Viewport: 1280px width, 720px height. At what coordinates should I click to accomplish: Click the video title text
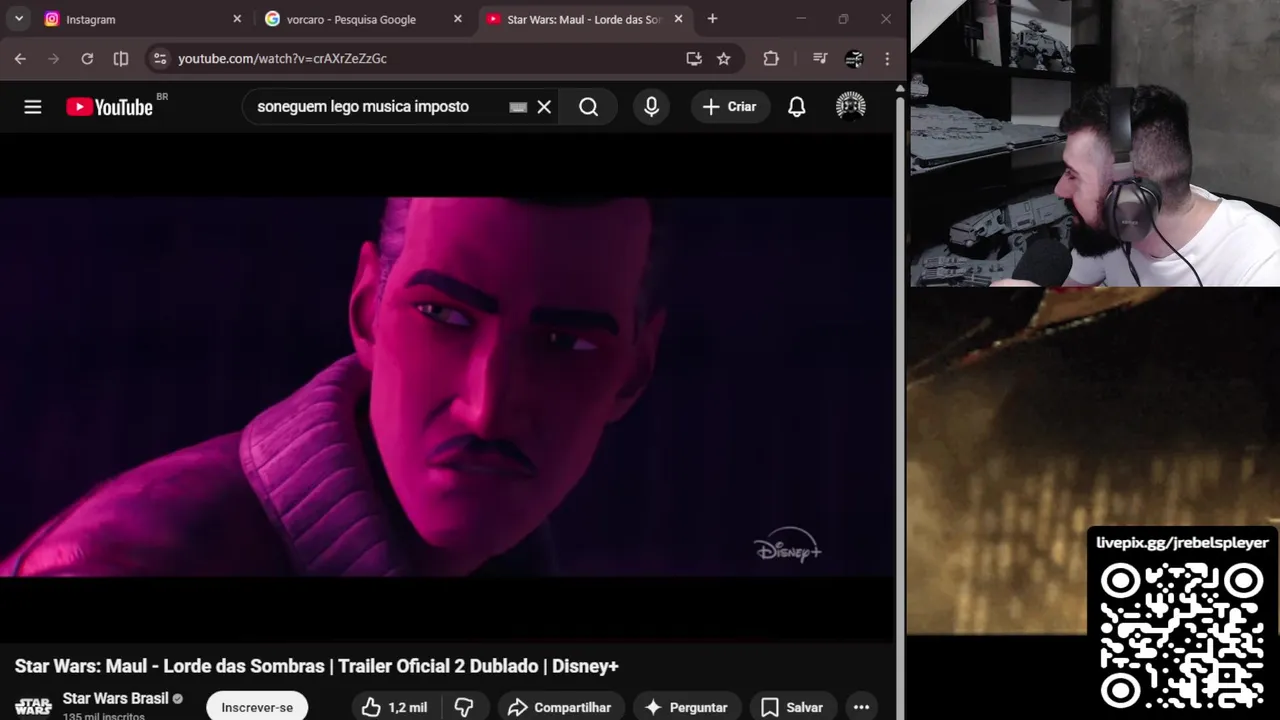coord(317,666)
